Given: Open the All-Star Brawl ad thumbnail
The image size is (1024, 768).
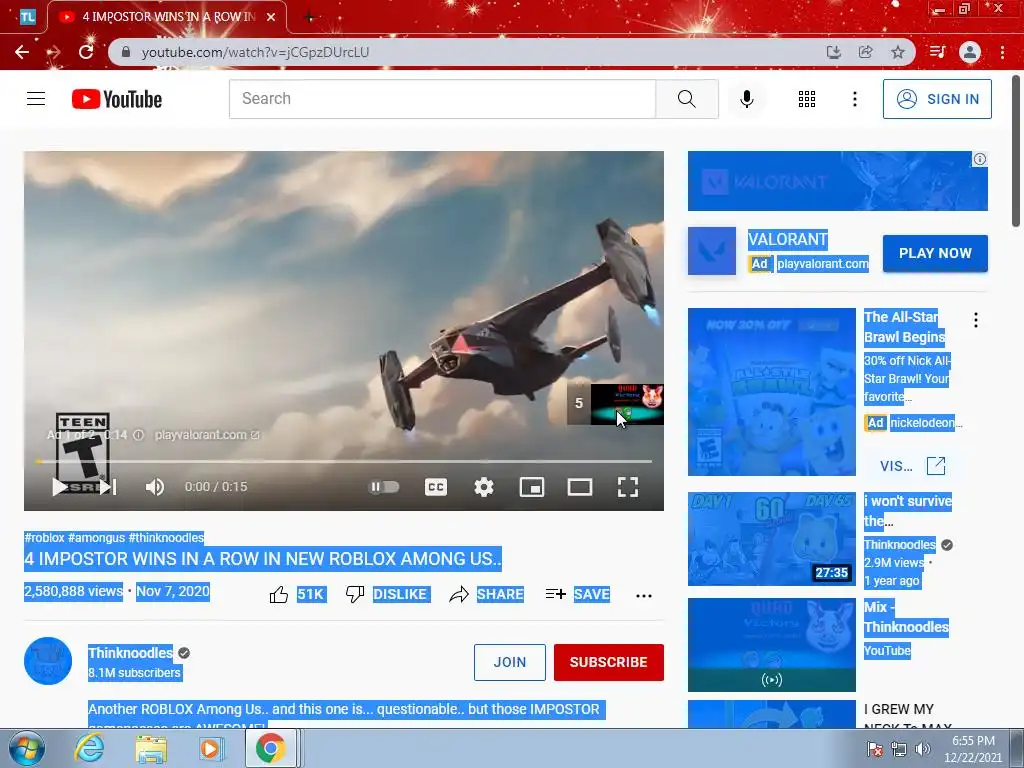Looking at the screenshot, I should (771, 392).
